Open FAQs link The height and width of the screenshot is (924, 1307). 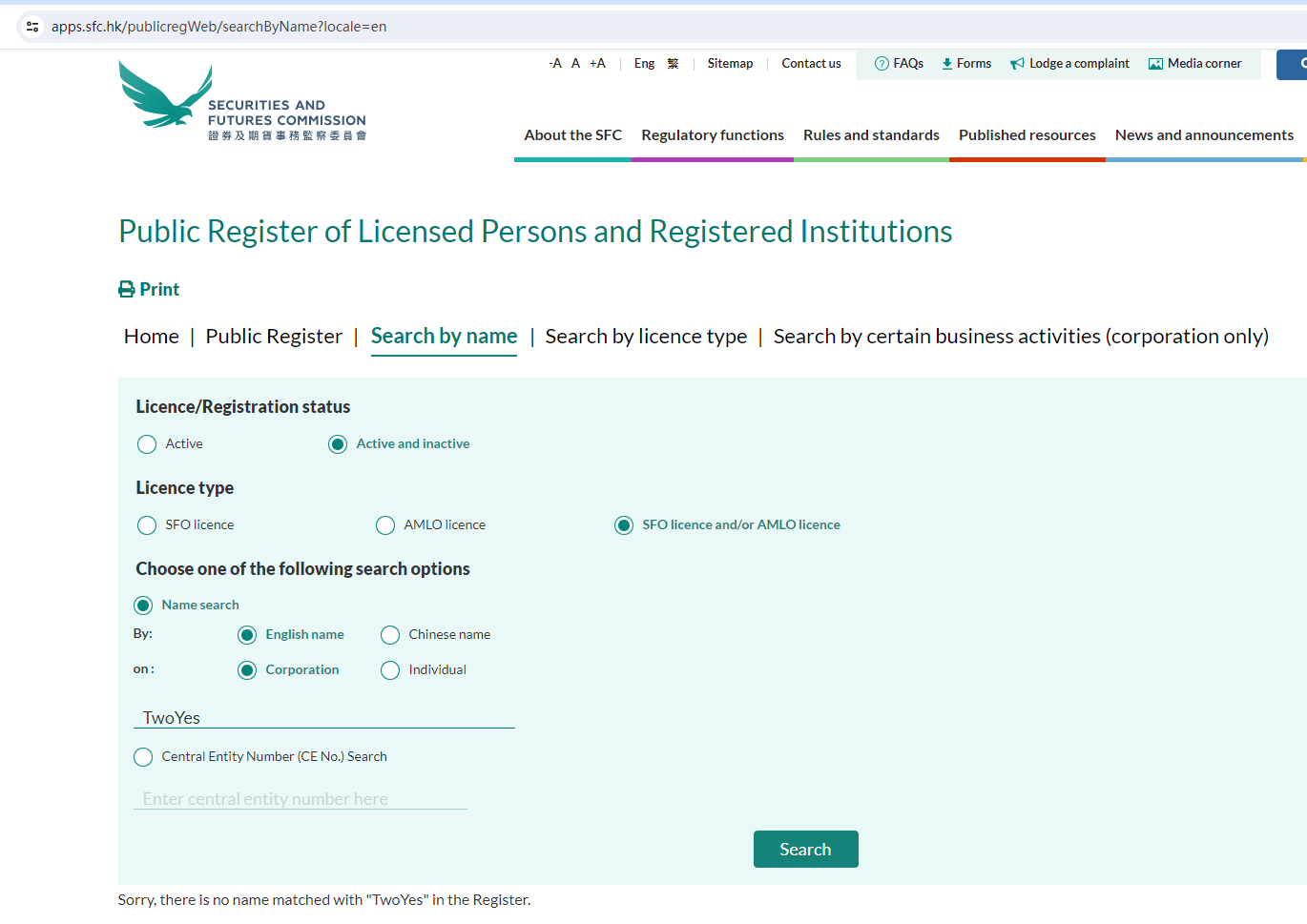(908, 64)
